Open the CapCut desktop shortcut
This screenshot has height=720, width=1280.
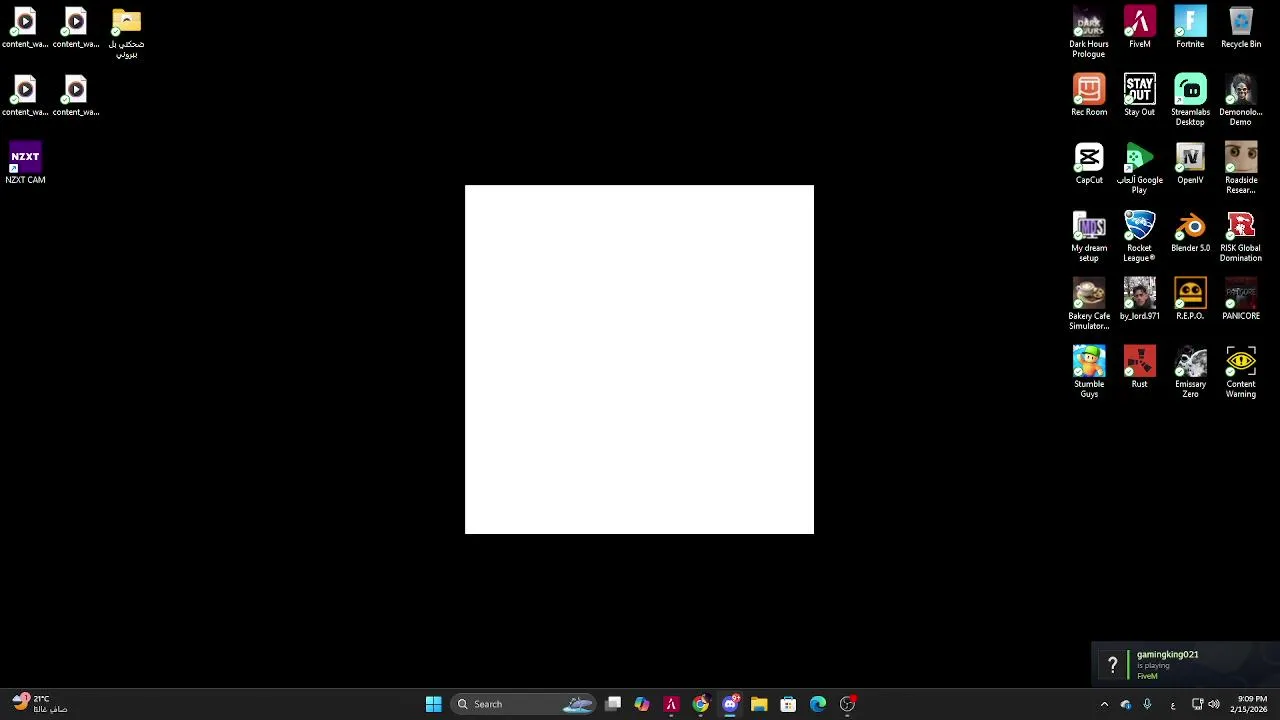click(x=1089, y=163)
